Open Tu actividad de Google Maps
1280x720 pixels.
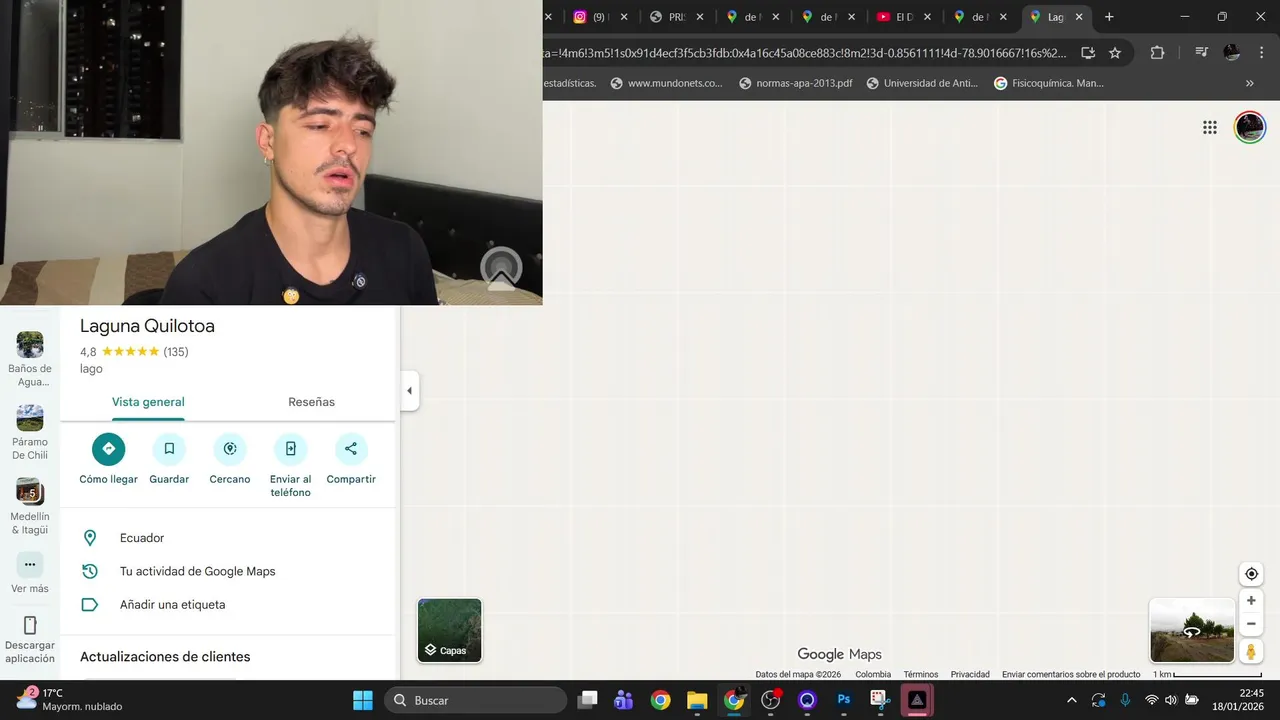(228, 571)
